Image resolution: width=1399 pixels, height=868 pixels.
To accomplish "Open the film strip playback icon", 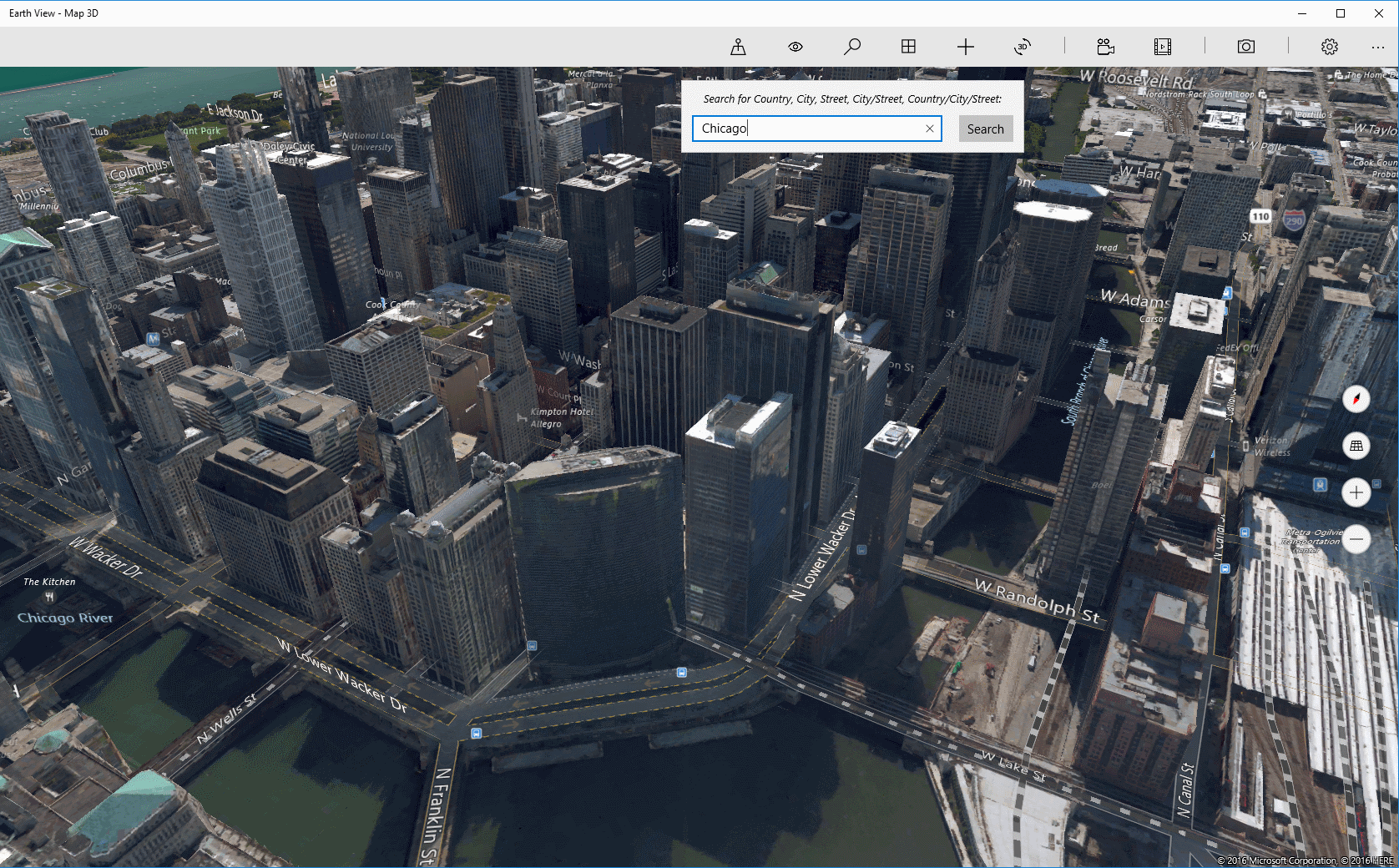I will (x=1163, y=47).
